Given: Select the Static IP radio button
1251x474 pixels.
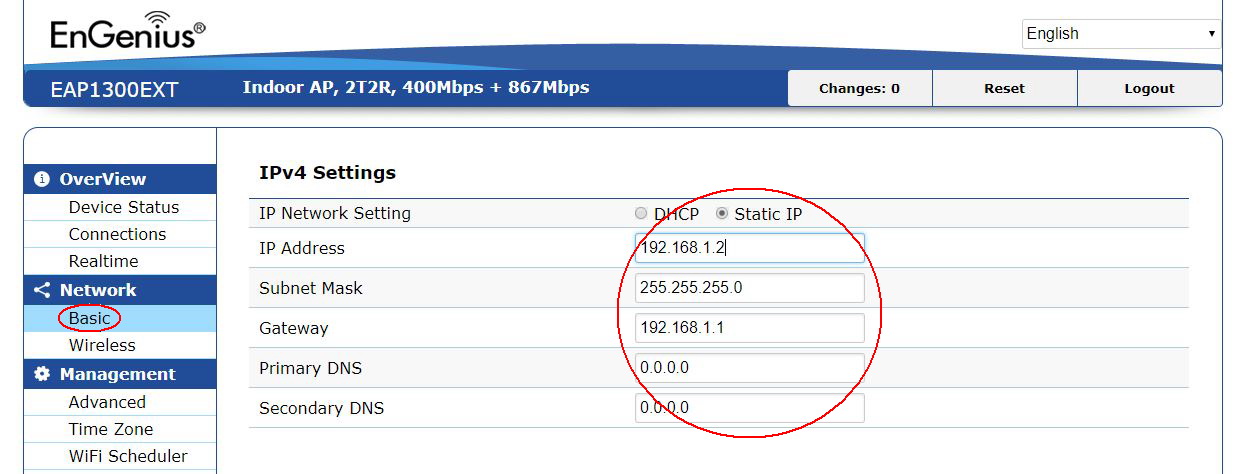Looking at the screenshot, I should pos(722,214).
